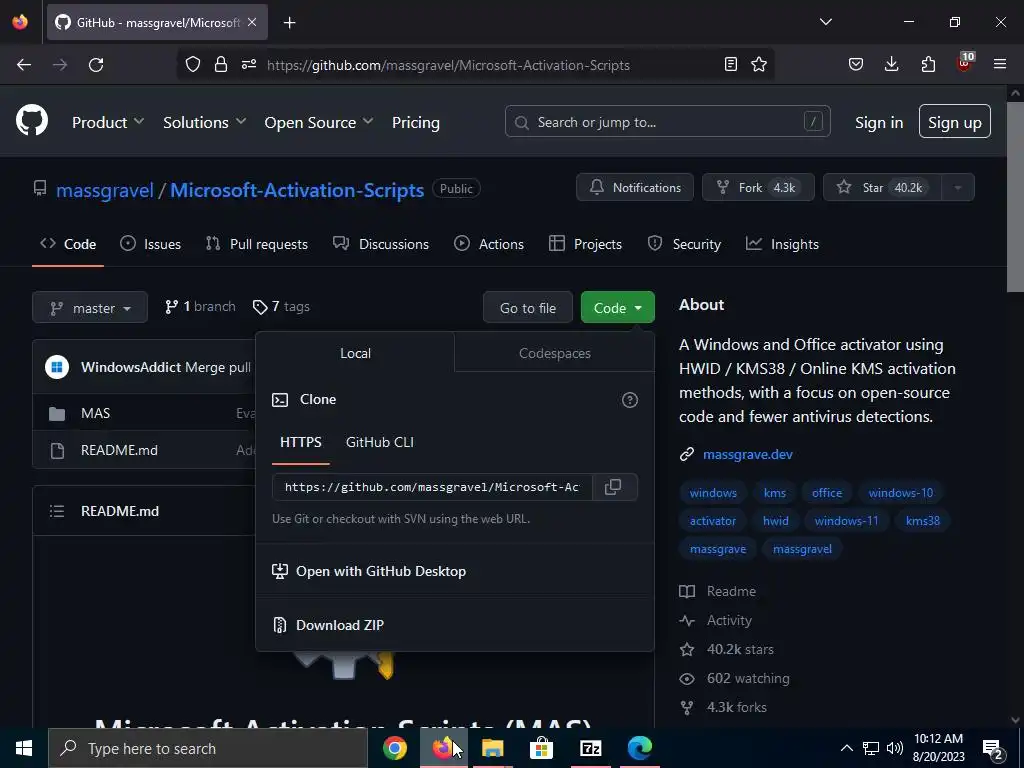Screen dimensions: 1024x768
Task: Click the Go to file button
Action: tap(528, 308)
